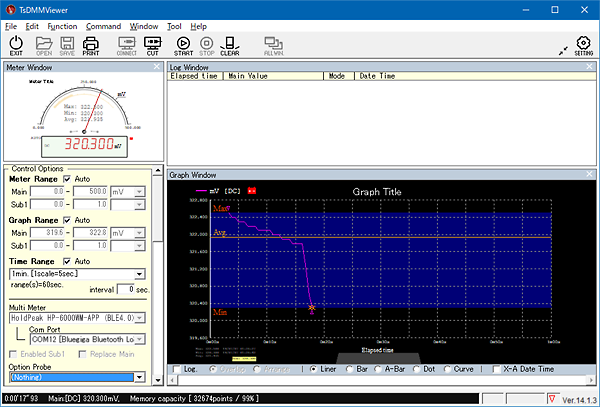The height and width of the screenshot is (407, 600).
Task: Start measurement with the START icon
Action: [183, 45]
